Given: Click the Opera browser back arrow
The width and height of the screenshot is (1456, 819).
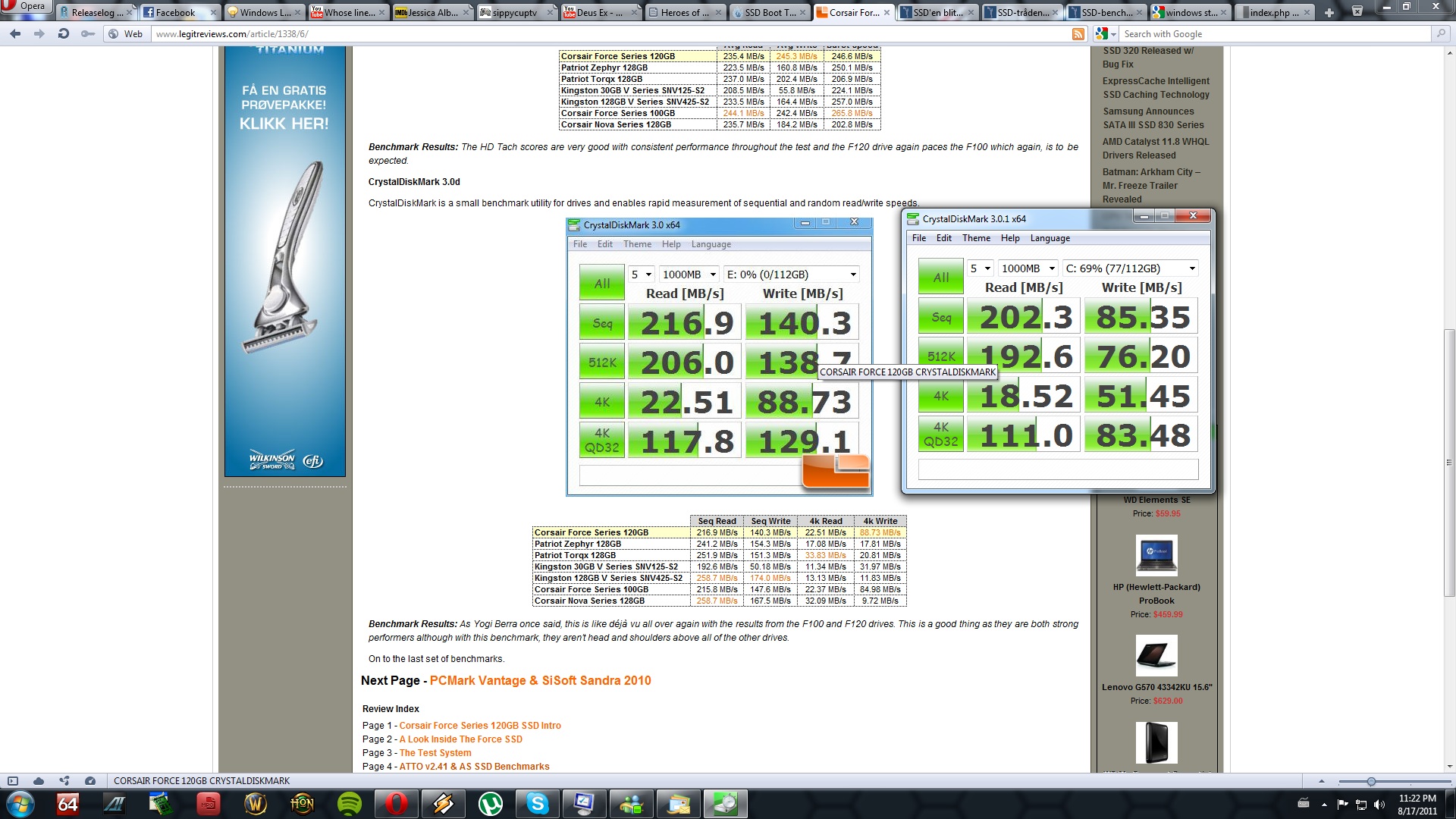Looking at the screenshot, I should click(x=15, y=34).
